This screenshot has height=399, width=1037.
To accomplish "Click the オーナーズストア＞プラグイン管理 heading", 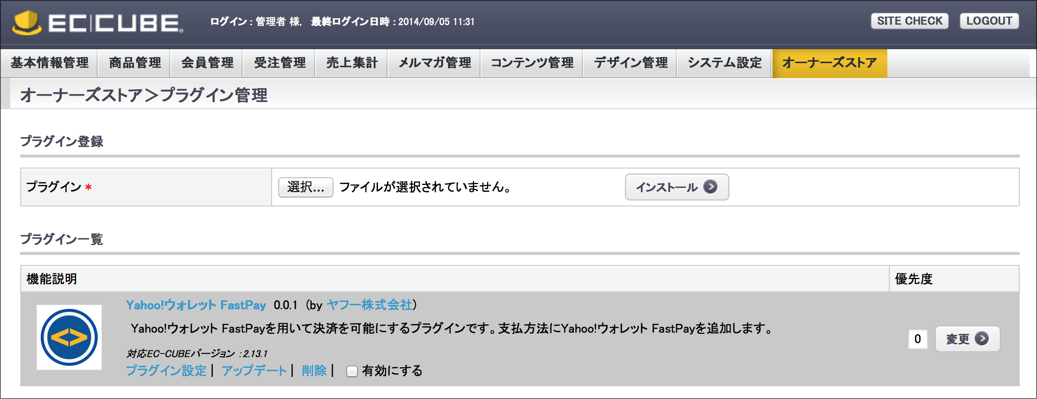I will click(x=144, y=95).
